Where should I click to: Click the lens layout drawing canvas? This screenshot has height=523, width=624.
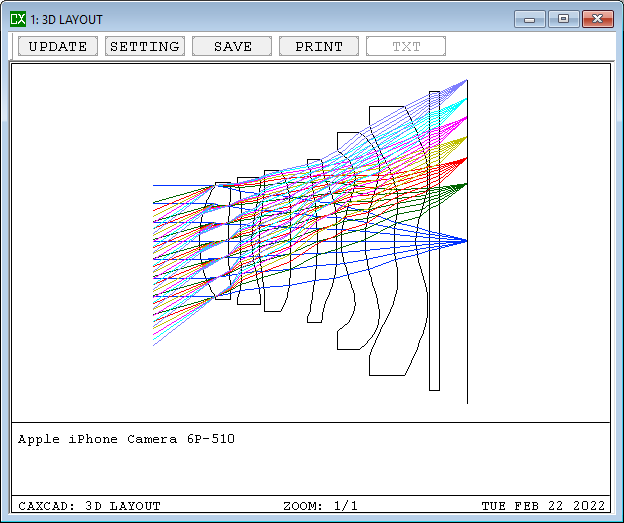311,243
